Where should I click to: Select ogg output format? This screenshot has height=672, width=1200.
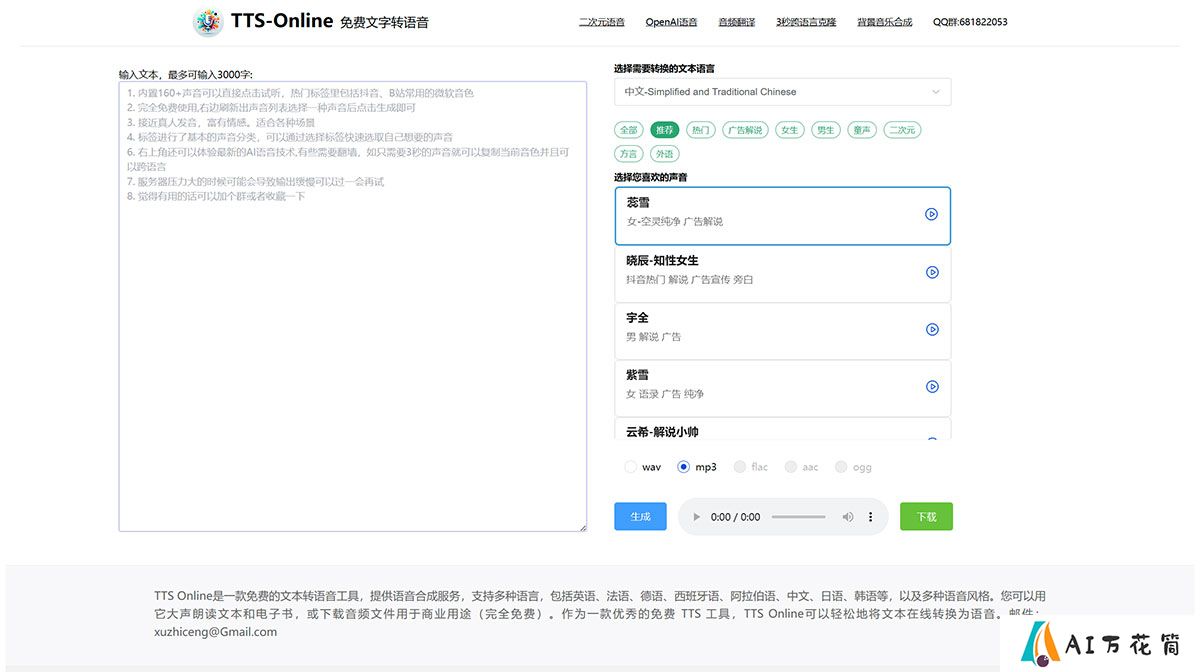point(841,467)
